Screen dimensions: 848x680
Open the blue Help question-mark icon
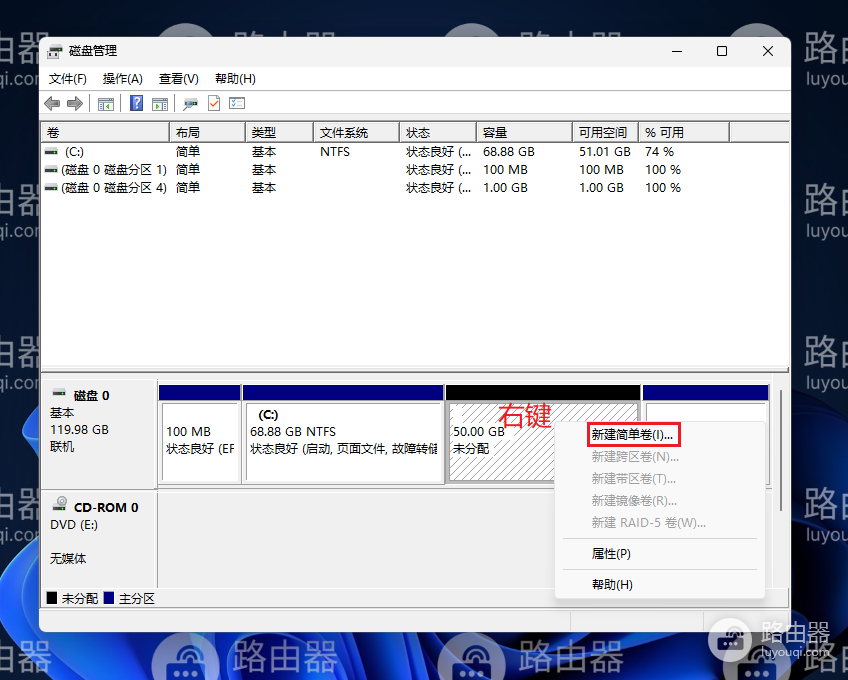[x=136, y=103]
